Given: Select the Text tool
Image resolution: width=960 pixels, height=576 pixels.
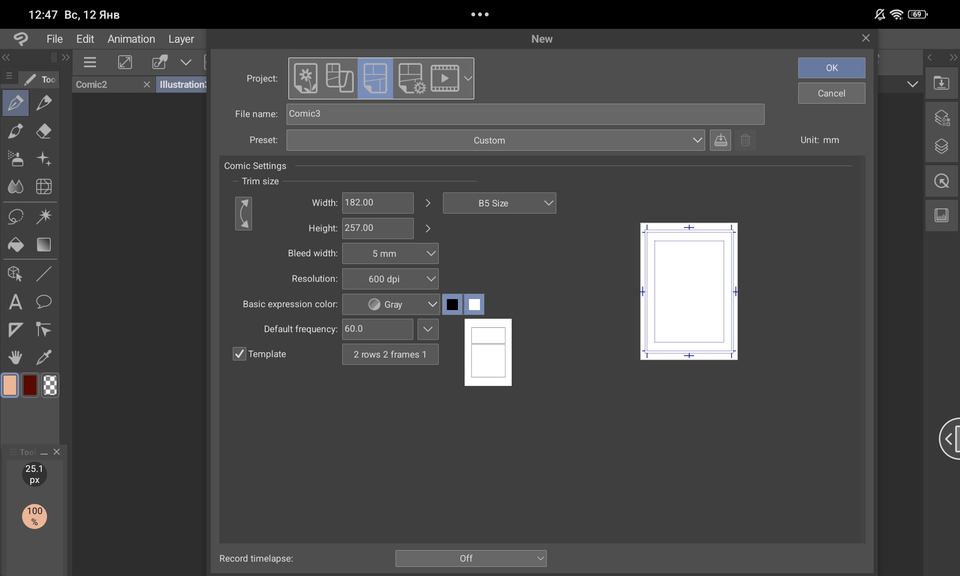Looking at the screenshot, I should click(x=15, y=302).
